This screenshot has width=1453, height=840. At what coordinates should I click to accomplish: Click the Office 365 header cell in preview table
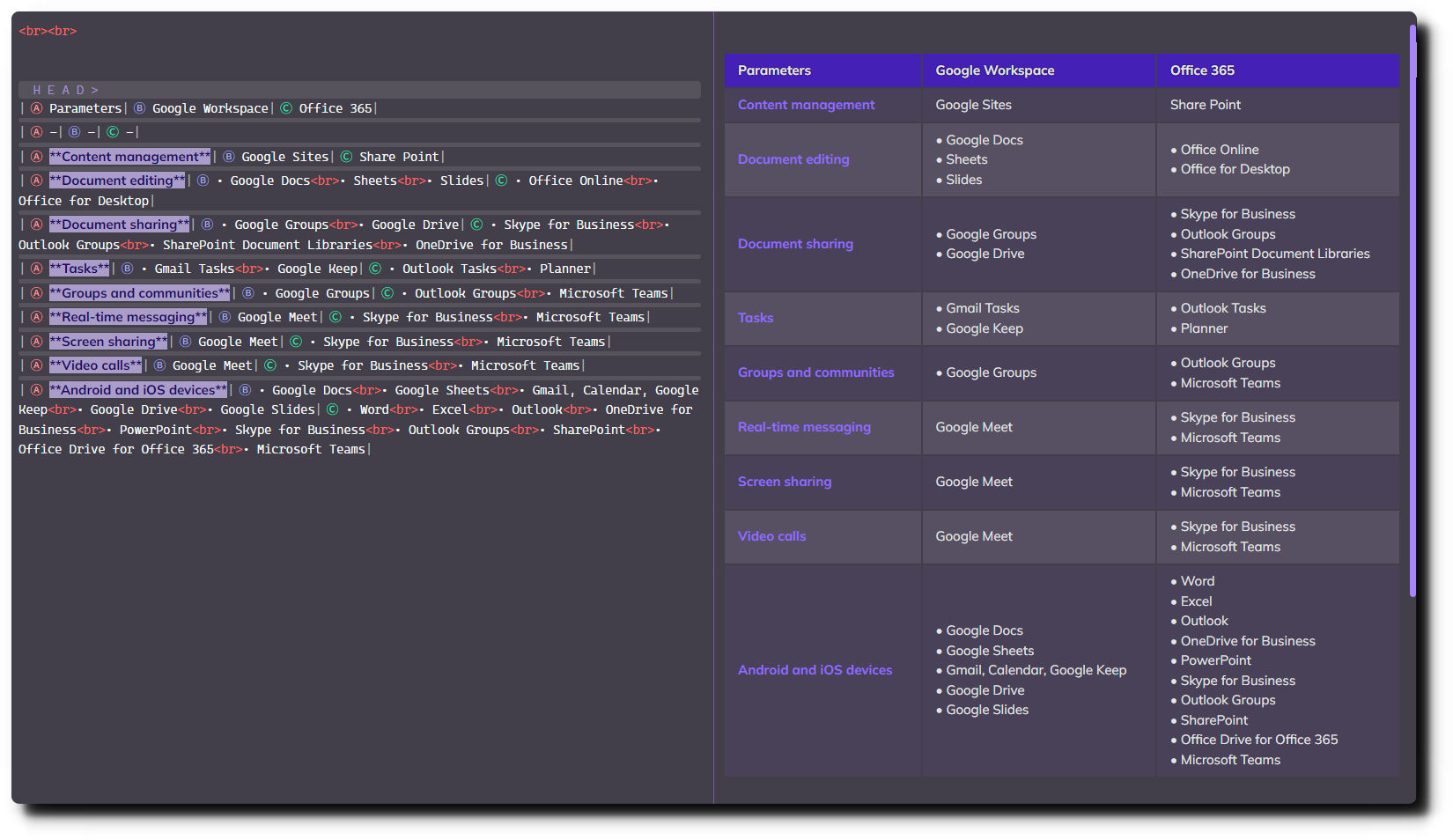[1278, 70]
